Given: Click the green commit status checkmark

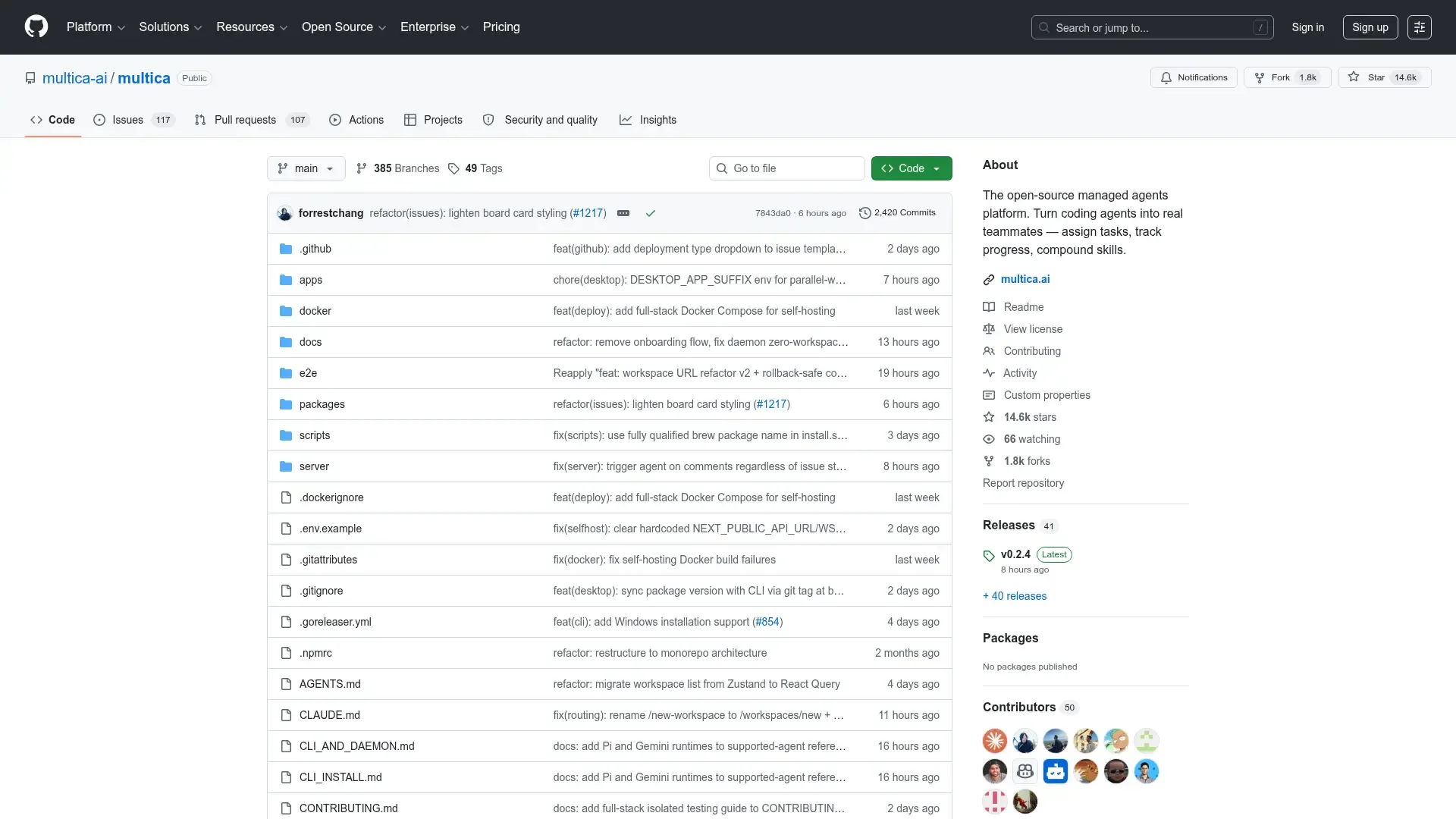Looking at the screenshot, I should point(650,213).
